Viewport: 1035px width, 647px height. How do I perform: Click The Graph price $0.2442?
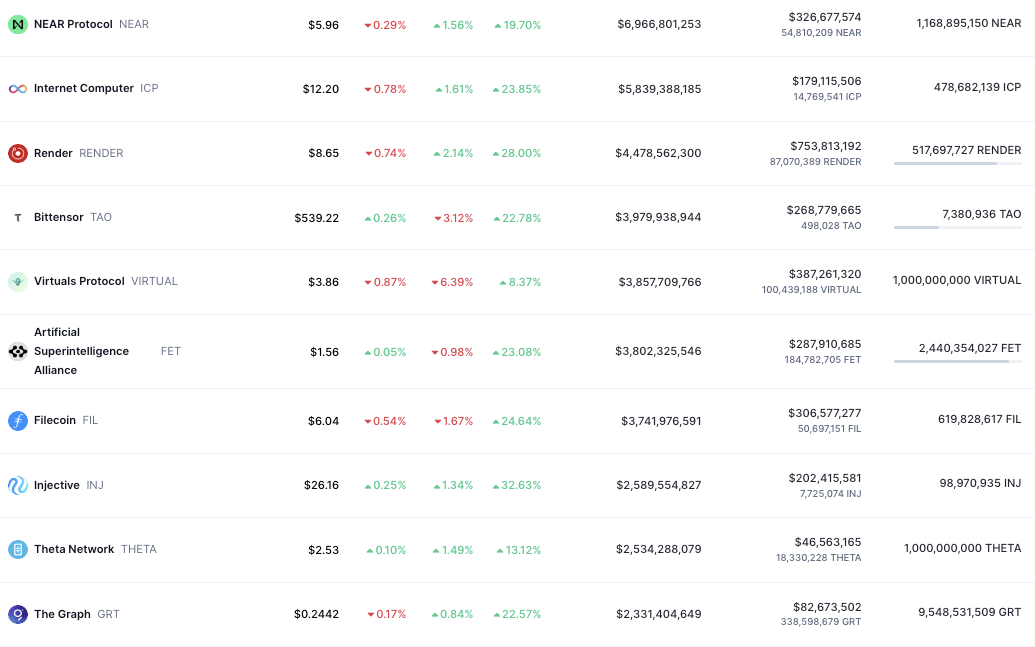pyautogui.click(x=316, y=615)
